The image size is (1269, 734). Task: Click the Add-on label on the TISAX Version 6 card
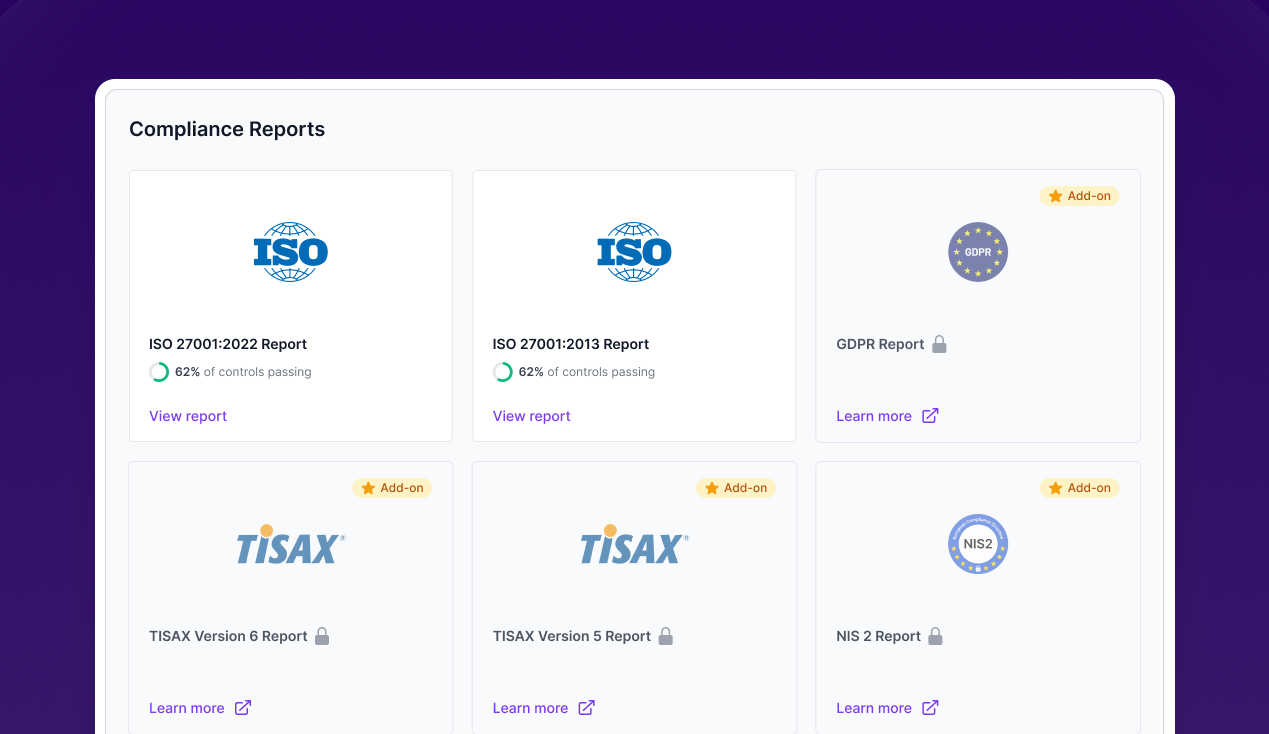click(x=402, y=488)
